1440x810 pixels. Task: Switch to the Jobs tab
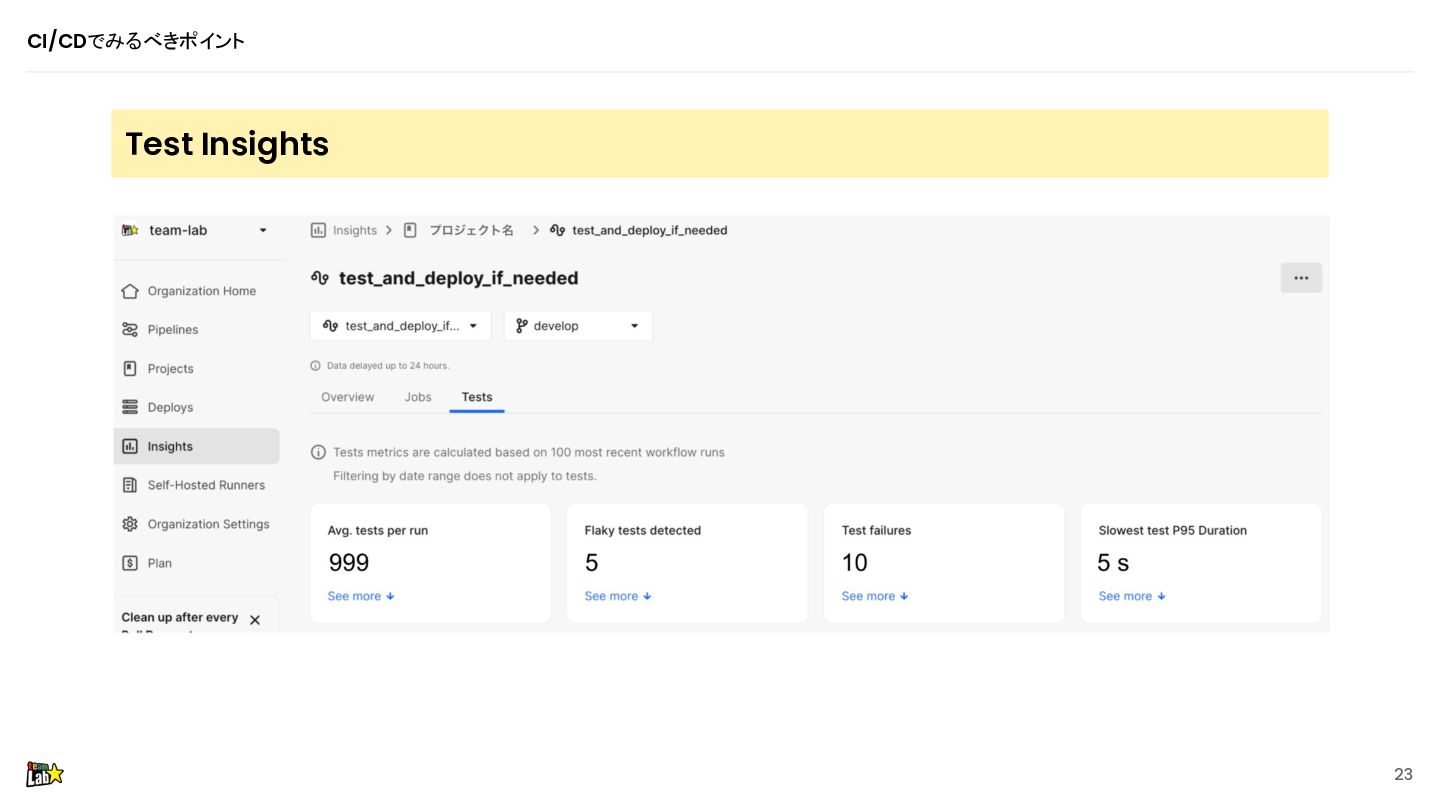click(418, 397)
